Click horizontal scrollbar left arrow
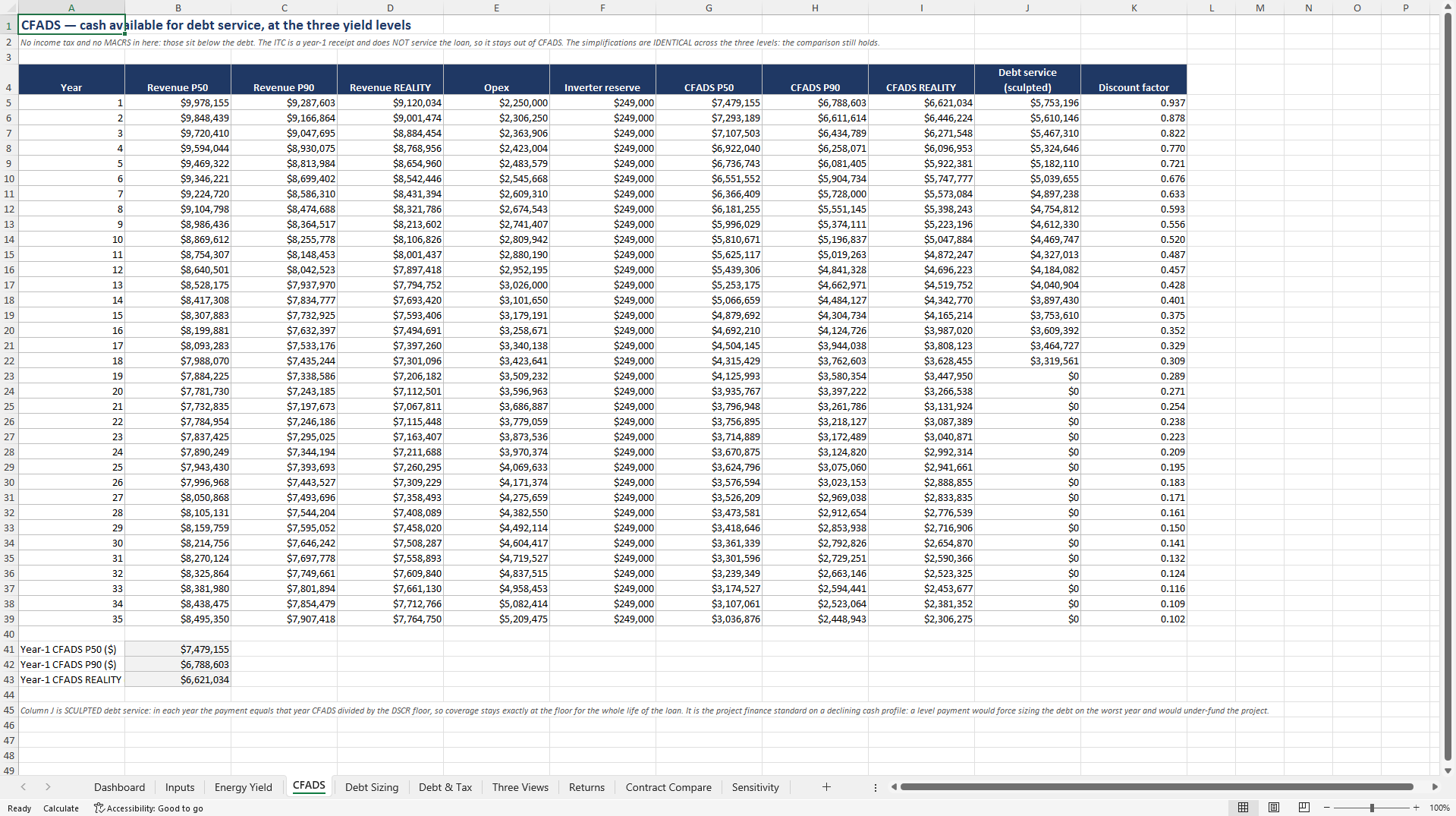This screenshot has height=816, width=1456. pyautogui.click(x=894, y=787)
